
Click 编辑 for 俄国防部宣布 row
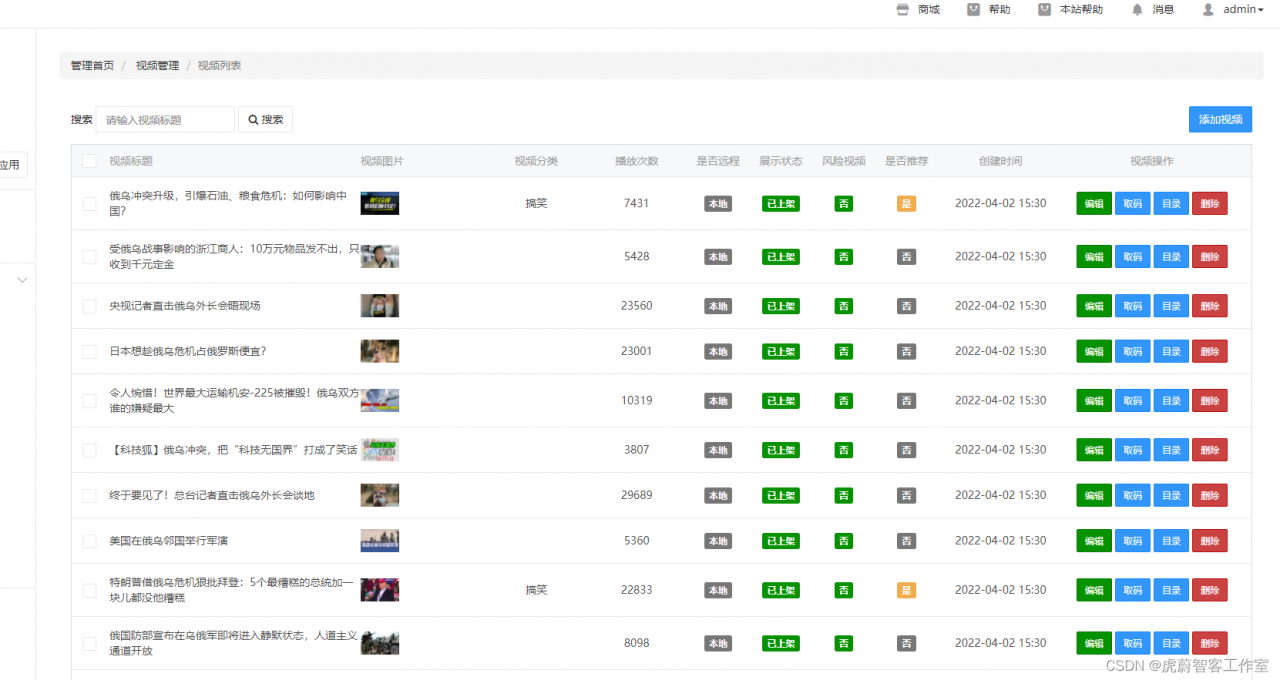pyautogui.click(x=1094, y=643)
